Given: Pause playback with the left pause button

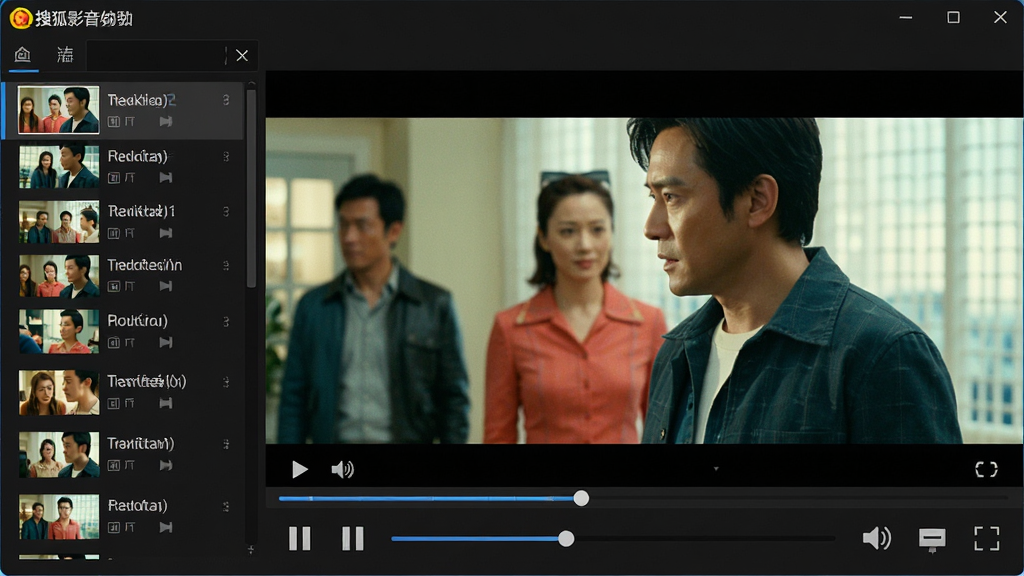Looking at the screenshot, I should [x=300, y=539].
